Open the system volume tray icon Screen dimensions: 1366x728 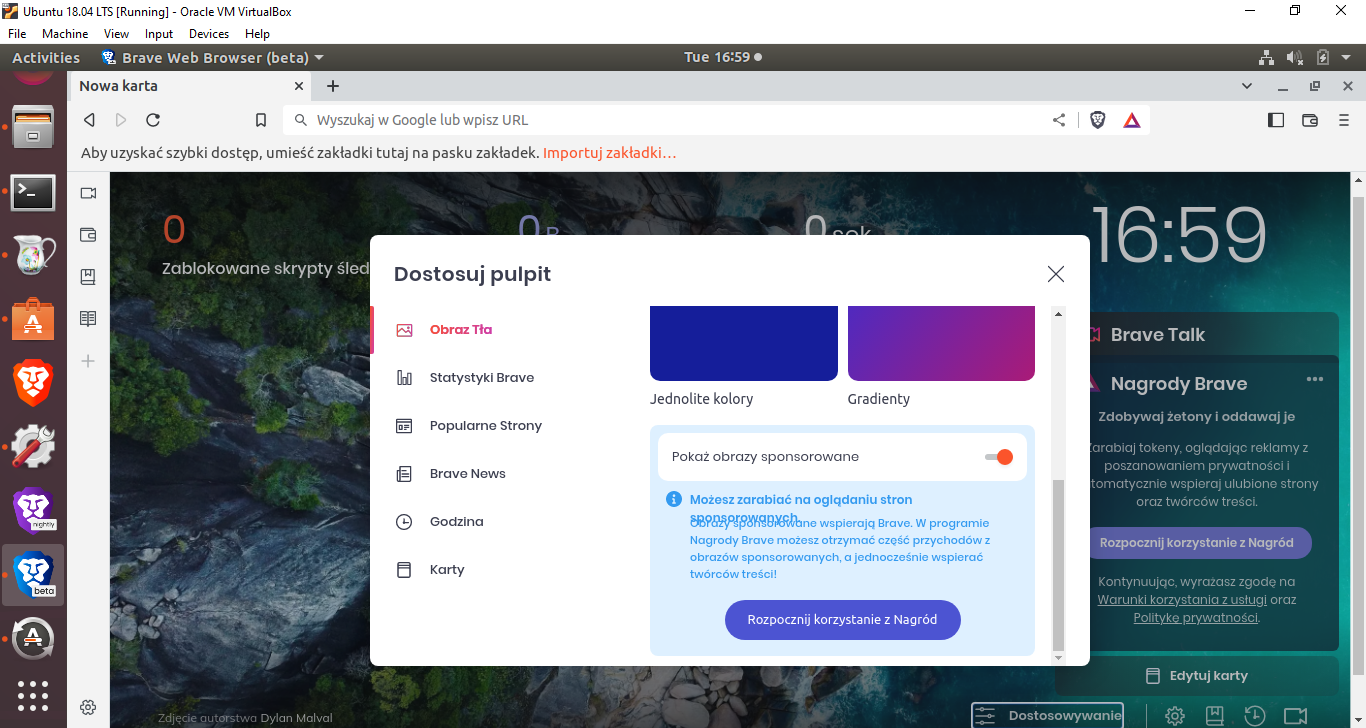(x=1295, y=58)
